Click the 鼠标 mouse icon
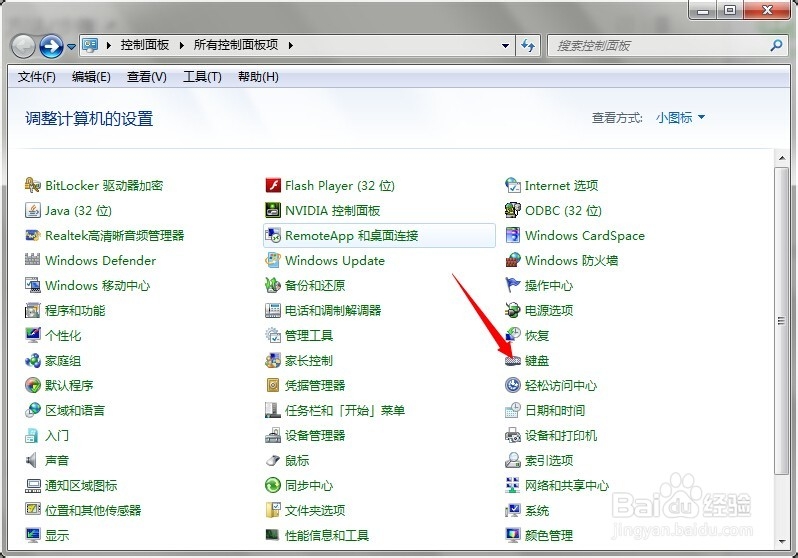This screenshot has width=798, height=558. tap(273, 460)
